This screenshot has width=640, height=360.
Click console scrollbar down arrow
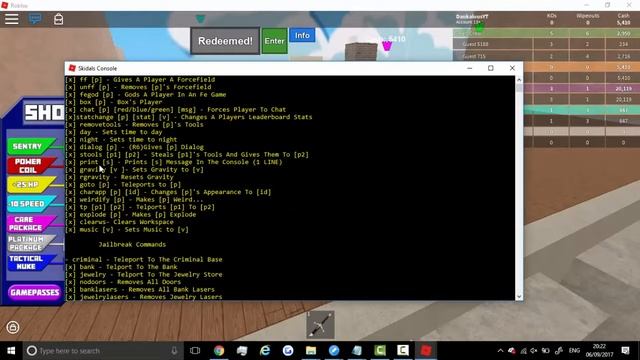click(x=519, y=297)
